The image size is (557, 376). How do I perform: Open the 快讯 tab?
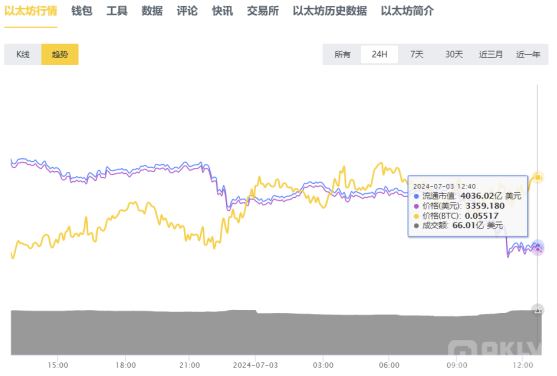tap(222, 11)
